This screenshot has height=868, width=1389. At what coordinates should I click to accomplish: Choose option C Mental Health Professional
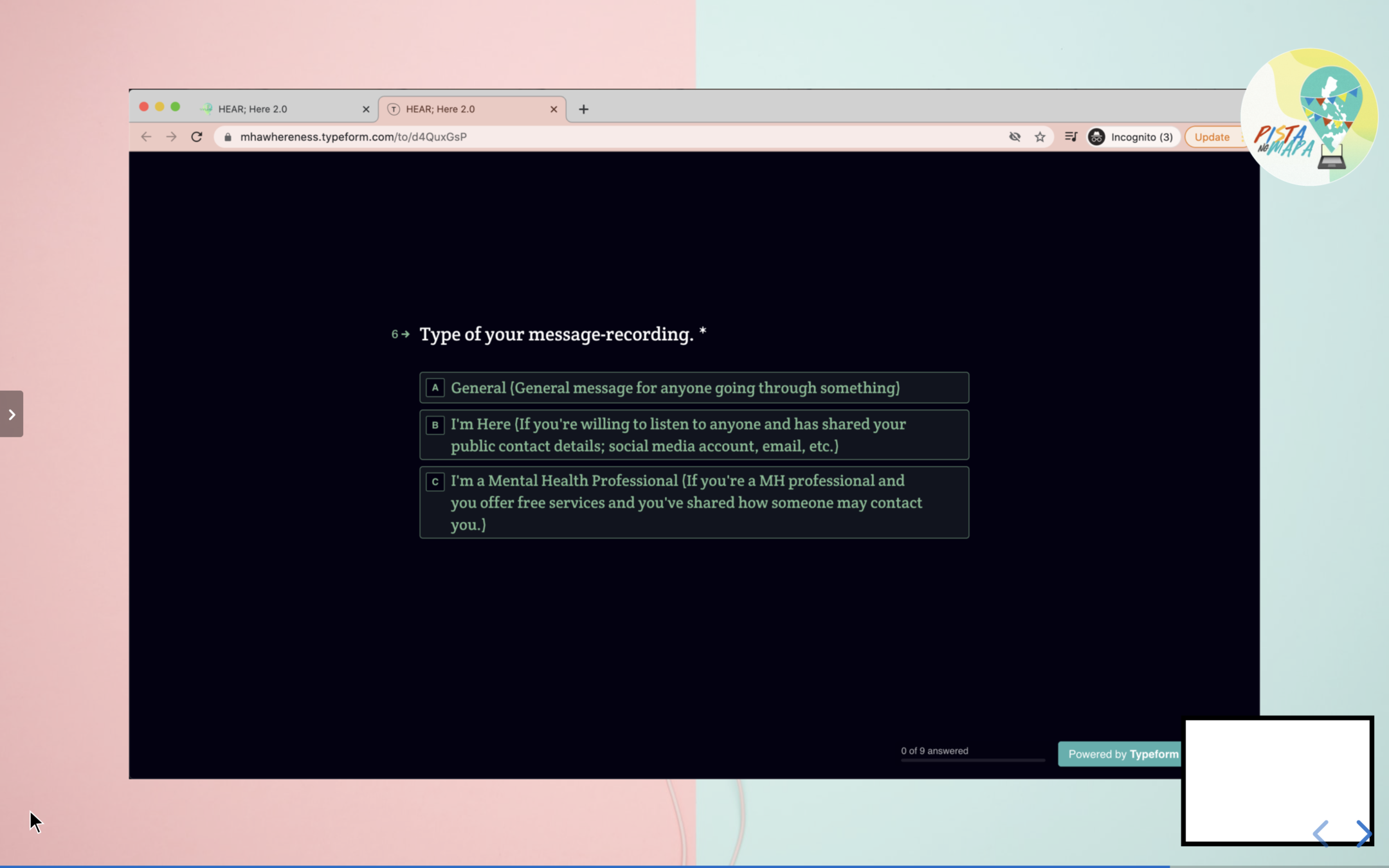(694, 502)
